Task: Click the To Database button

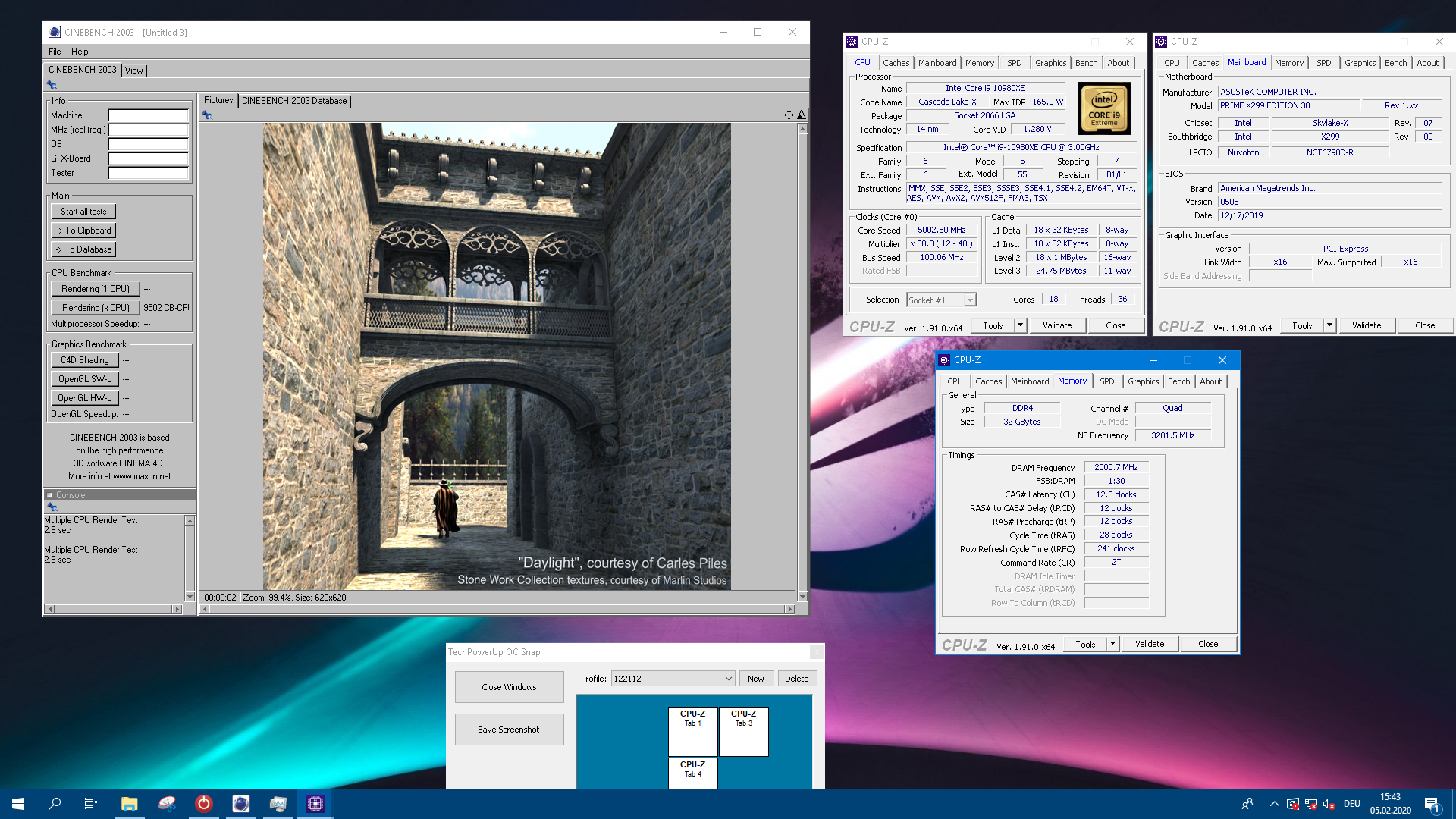Action: click(x=83, y=249)
